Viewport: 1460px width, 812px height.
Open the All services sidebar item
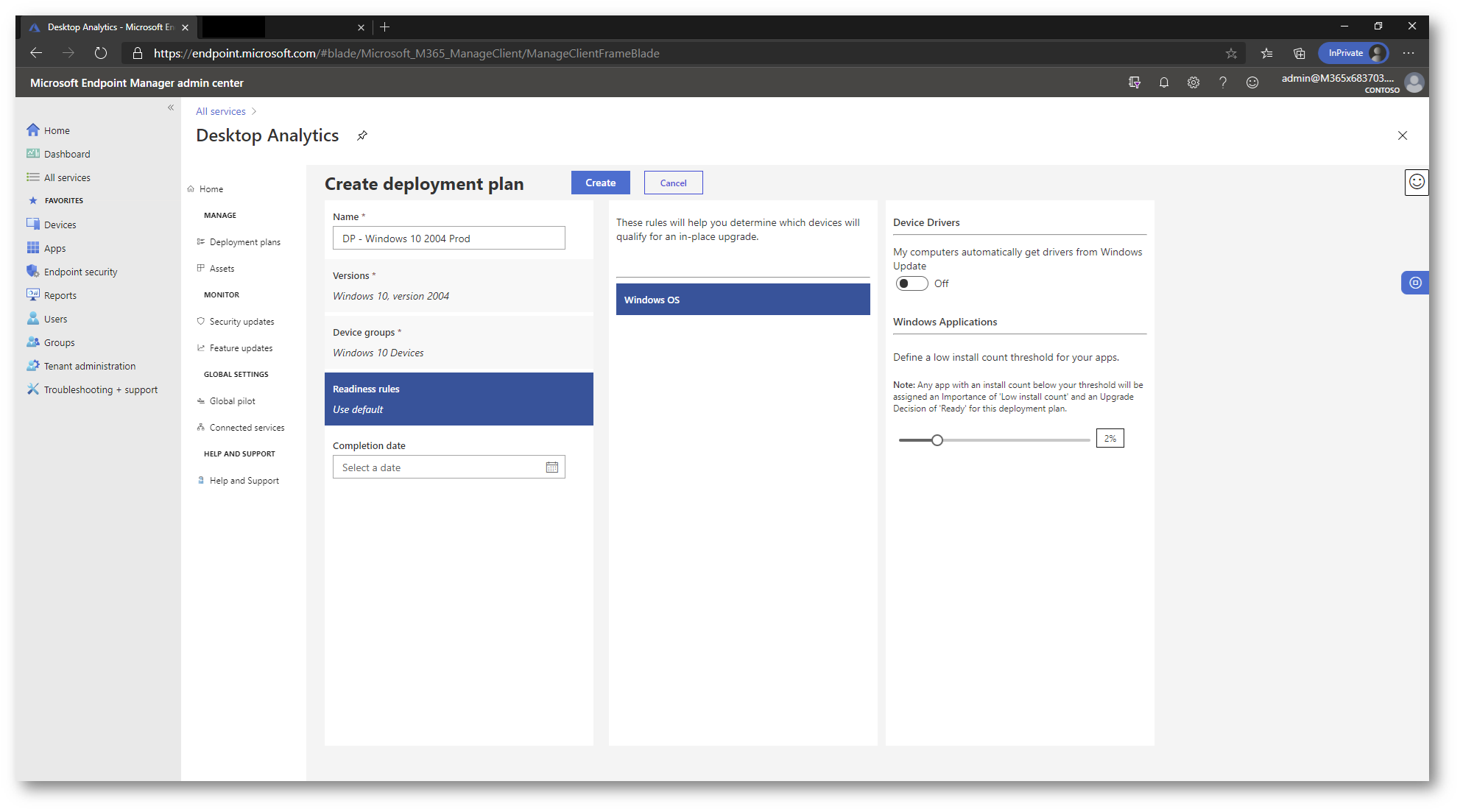pos(66,177)
